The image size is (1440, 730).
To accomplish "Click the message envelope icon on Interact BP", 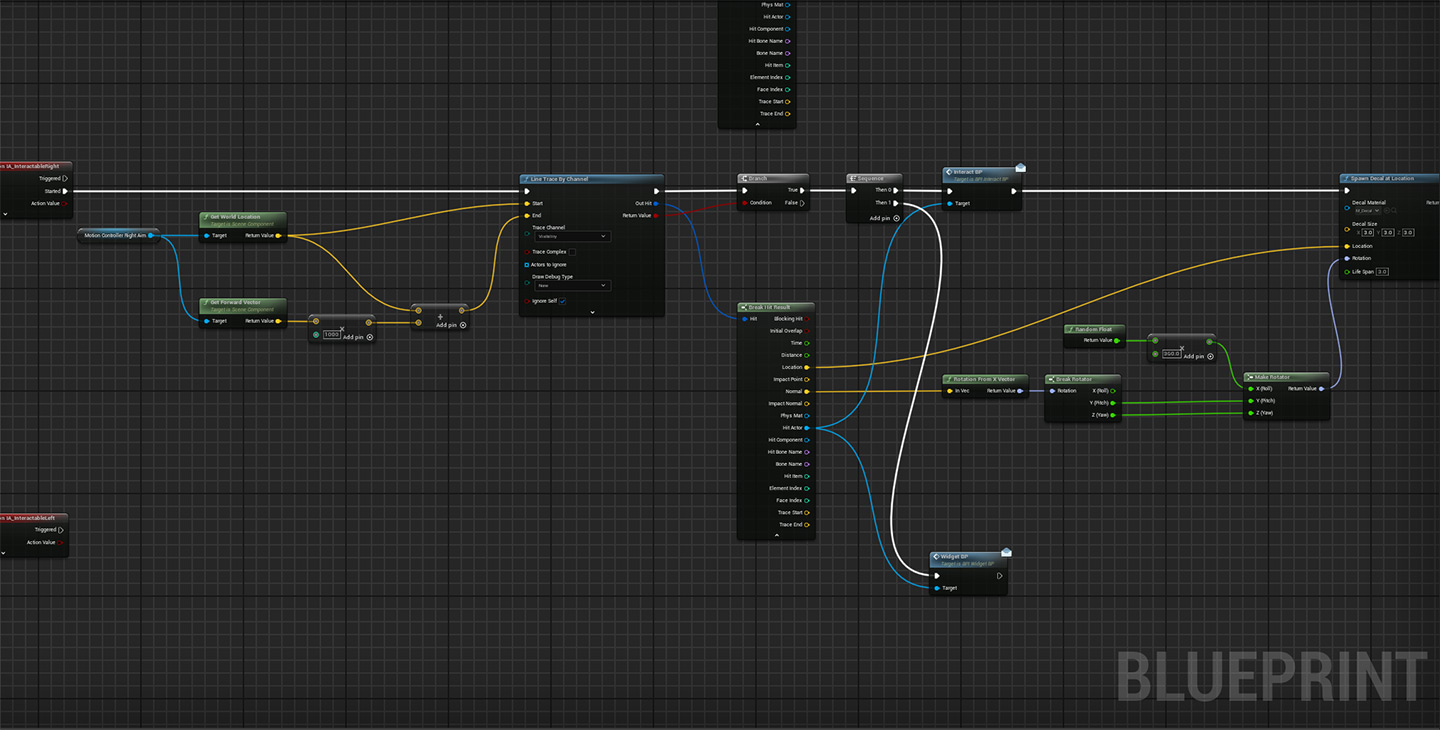I will tap(1020, 168).
